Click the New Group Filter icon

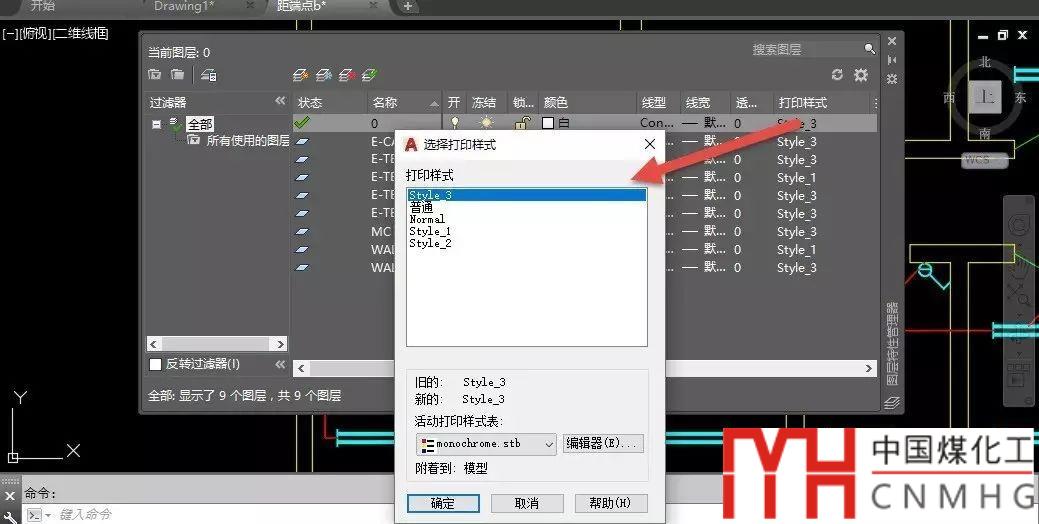[x=177, y=75]
